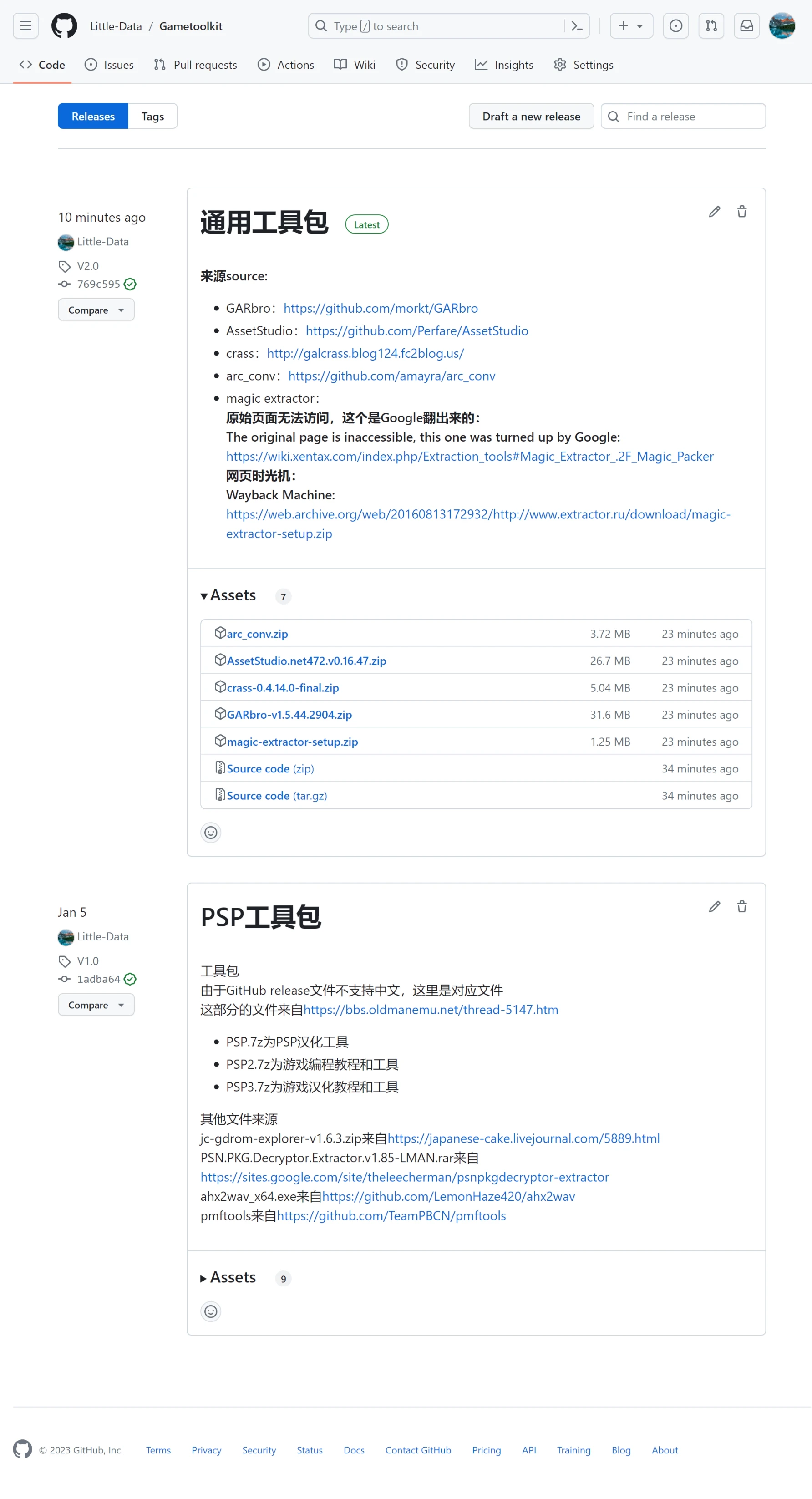Open the galcrass blog link

(365, 353)
